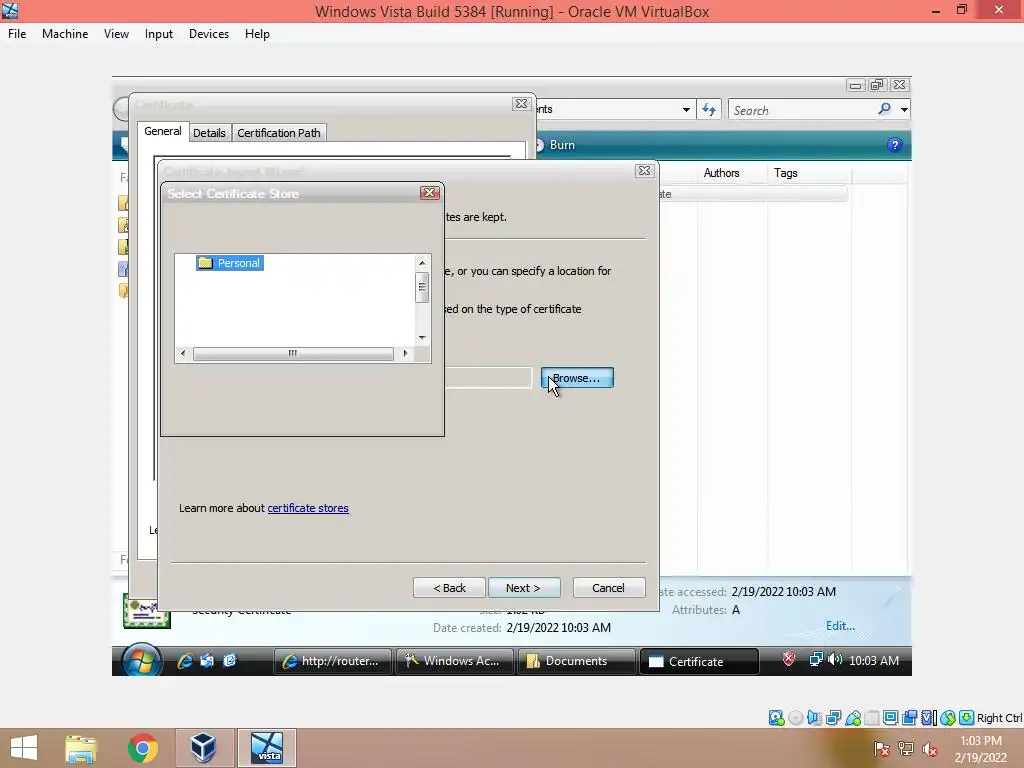Open the Windows 8 host Start button

[24, 748]
